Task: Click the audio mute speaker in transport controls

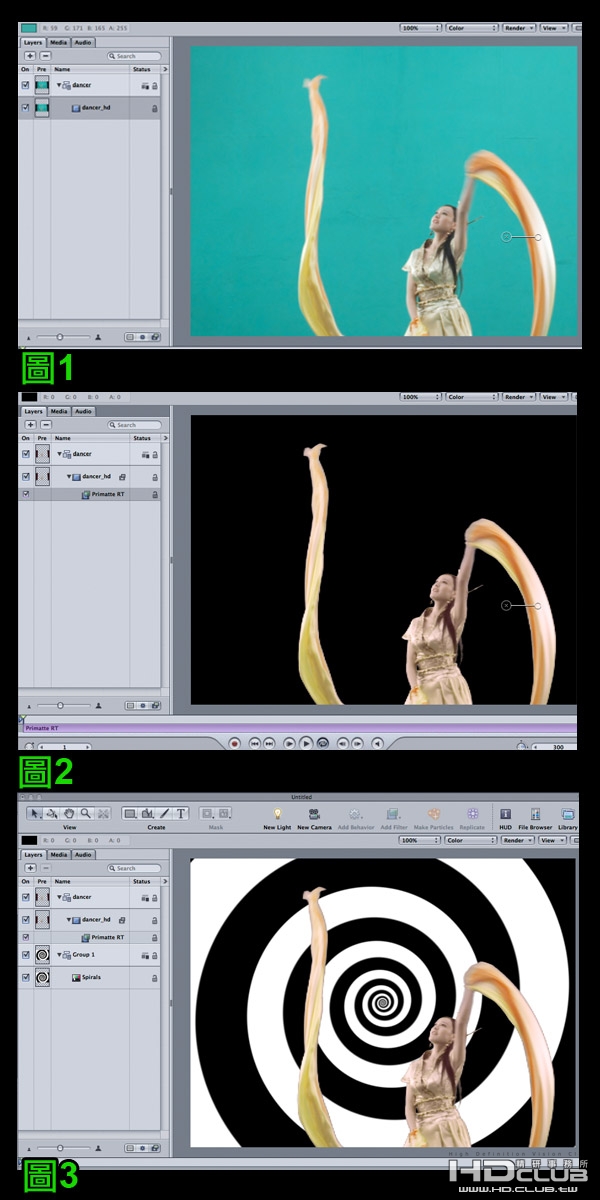Action: tap(378, 743)
